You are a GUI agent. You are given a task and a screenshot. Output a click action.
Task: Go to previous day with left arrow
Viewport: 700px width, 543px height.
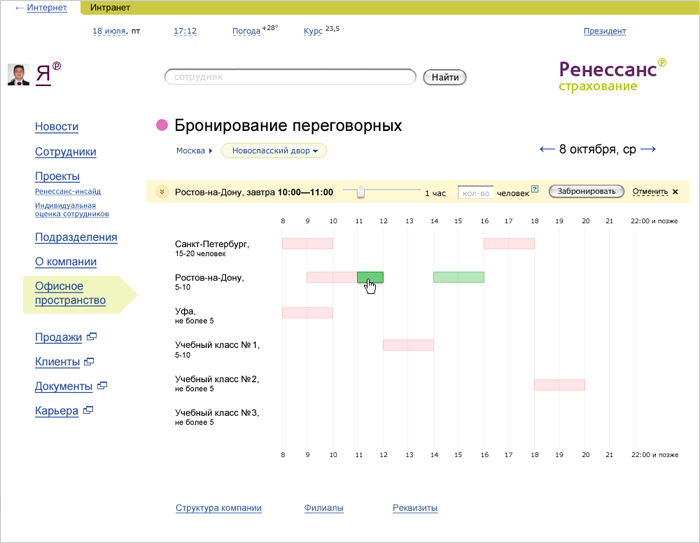point(547,149)
